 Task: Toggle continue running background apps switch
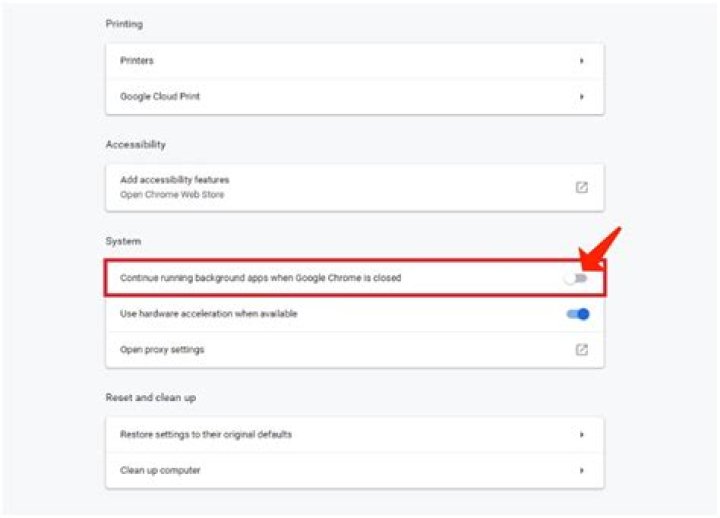[x=575, y=278]
